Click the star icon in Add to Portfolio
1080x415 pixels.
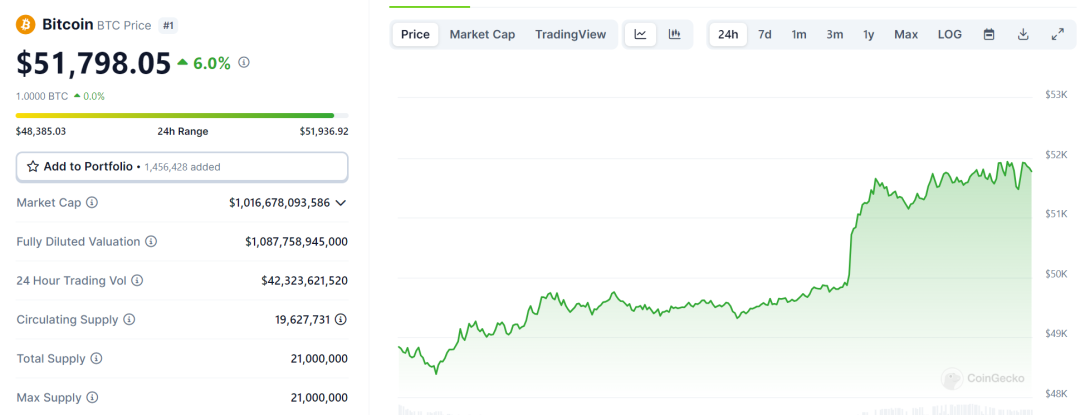(x=32, y=167)
